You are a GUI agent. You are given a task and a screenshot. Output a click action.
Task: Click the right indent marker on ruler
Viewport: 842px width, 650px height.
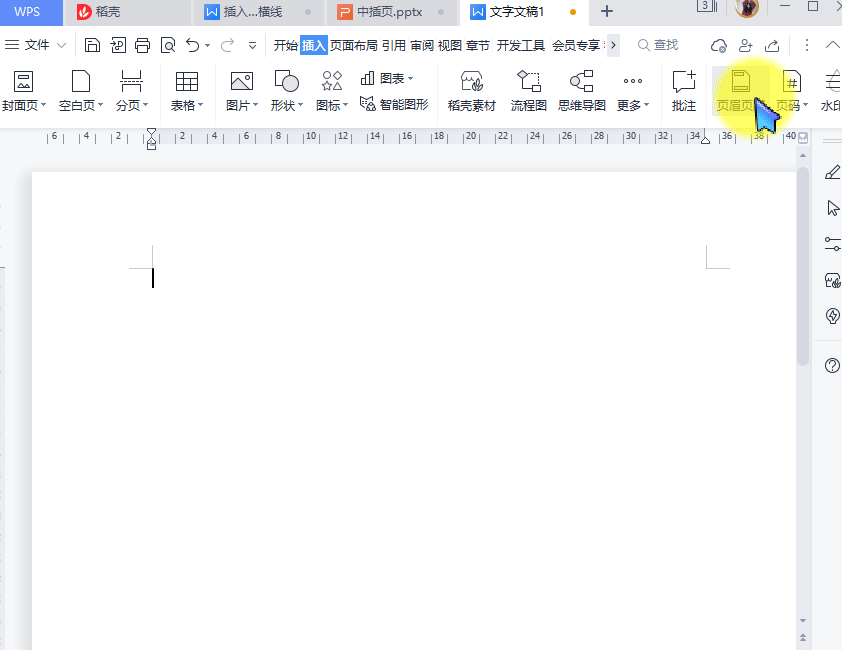pyautogui.click(x=706, y=140)
